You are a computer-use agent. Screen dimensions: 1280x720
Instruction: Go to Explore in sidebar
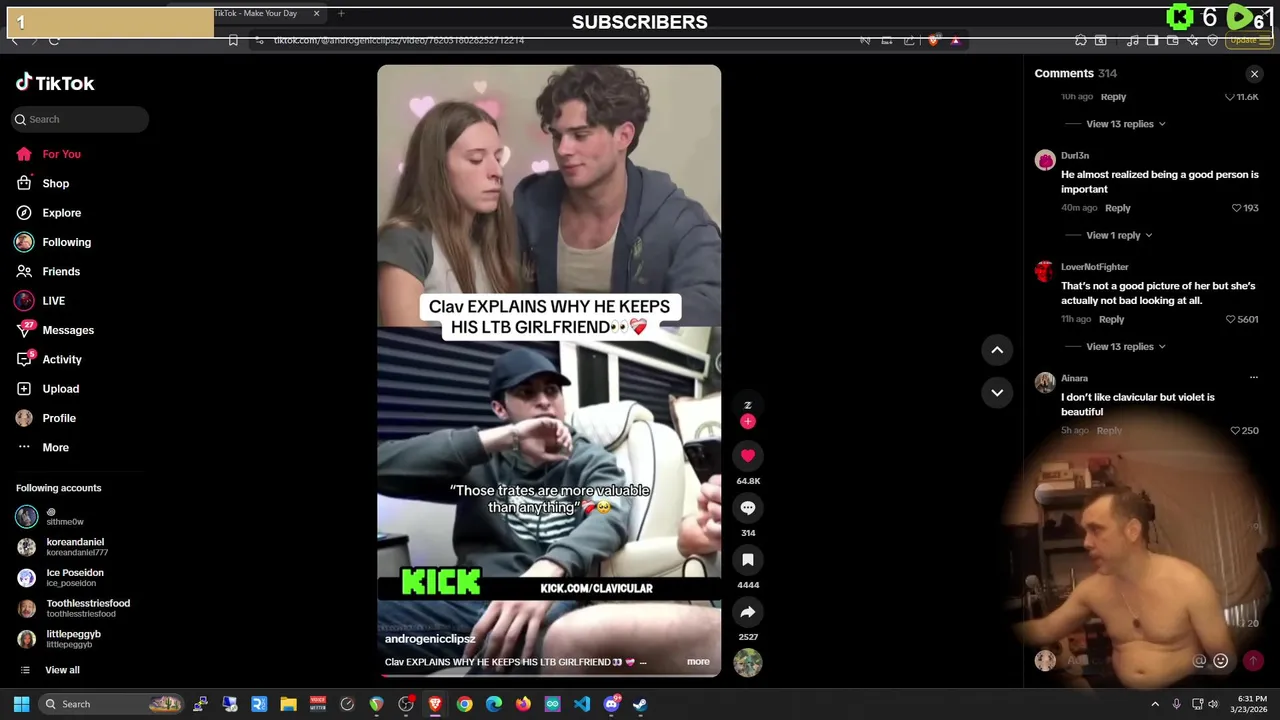(61, 213)
